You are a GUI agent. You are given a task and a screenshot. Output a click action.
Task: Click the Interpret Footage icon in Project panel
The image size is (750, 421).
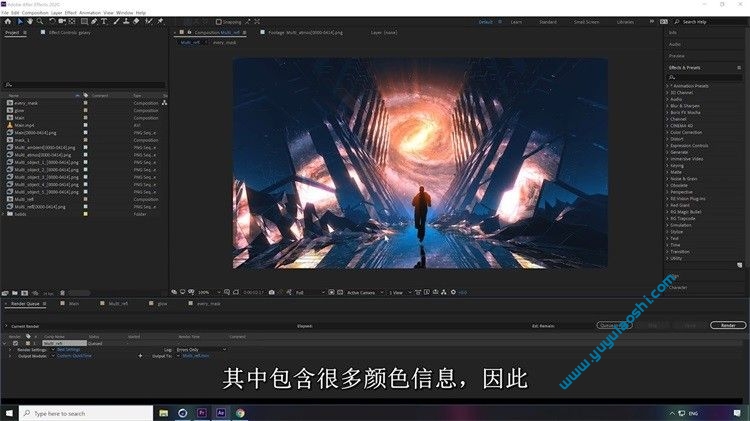5,293
